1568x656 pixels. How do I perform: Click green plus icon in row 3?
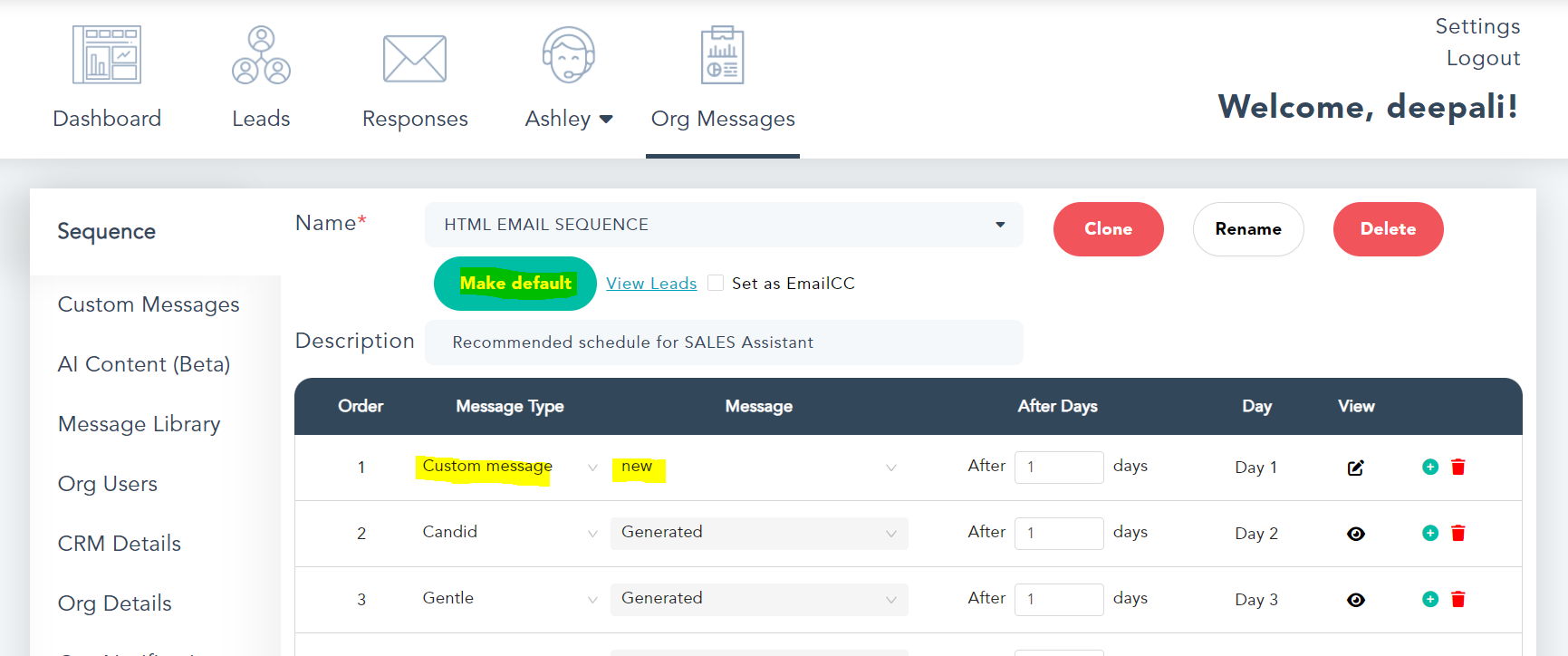pyautogui.click(x=1429, y=599)
